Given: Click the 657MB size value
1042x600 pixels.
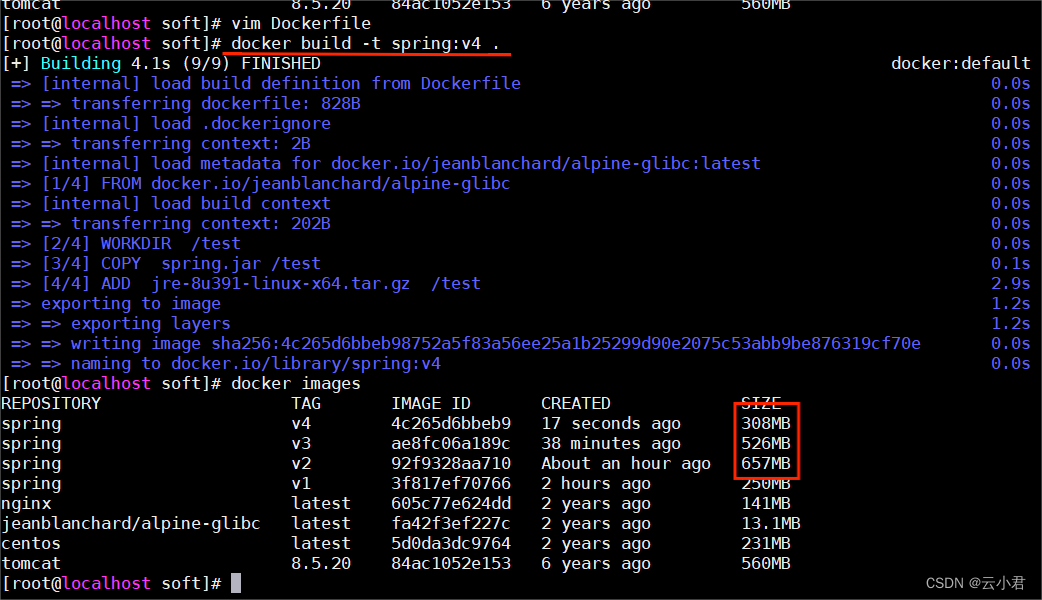Looking at the screenshot, I should (766, 464).
